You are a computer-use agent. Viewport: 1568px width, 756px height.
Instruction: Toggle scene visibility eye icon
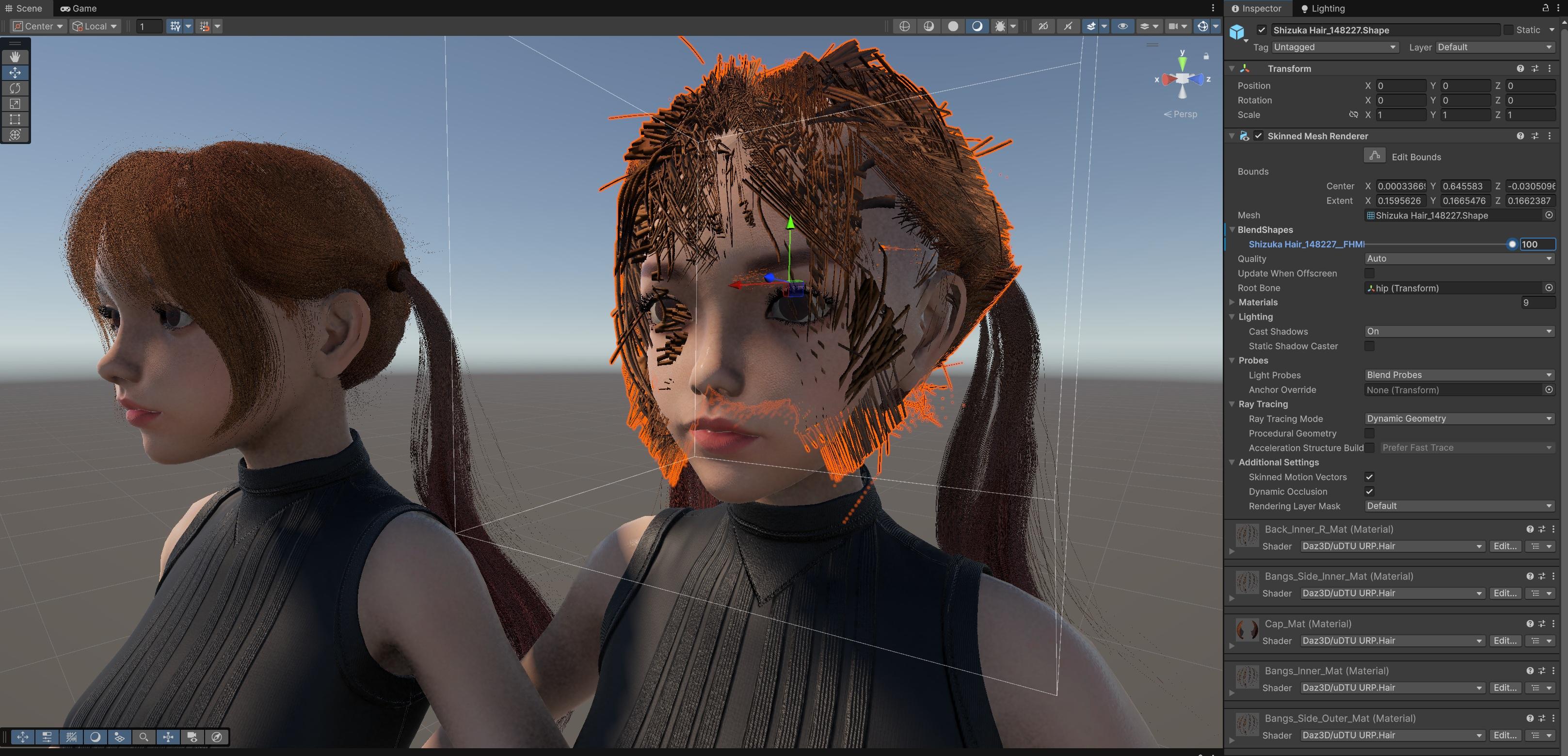point(1122,26)
